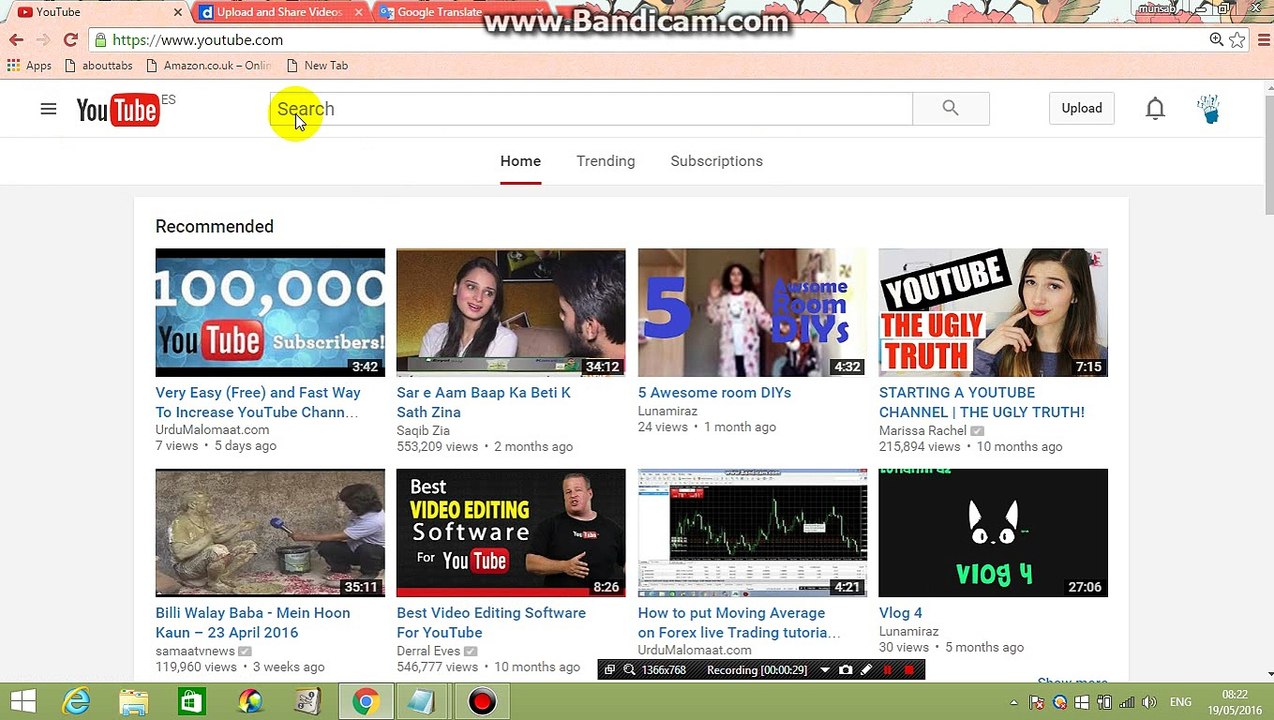Viewport: 1274px width, 720px height.
Task: Open samaatvnews channel link
Action: pyautogui.click(x=195, y=650)
